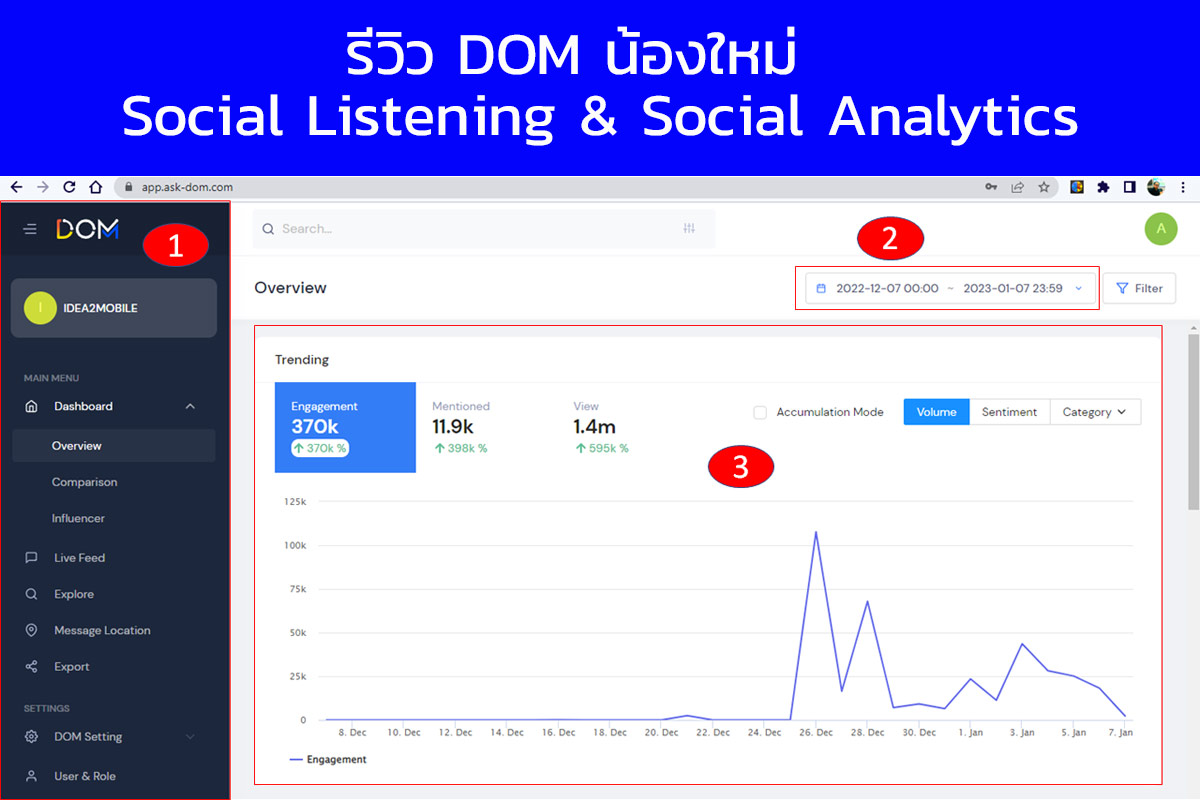
Task: Open the date range dropdown arrow
Action: 1078,288
